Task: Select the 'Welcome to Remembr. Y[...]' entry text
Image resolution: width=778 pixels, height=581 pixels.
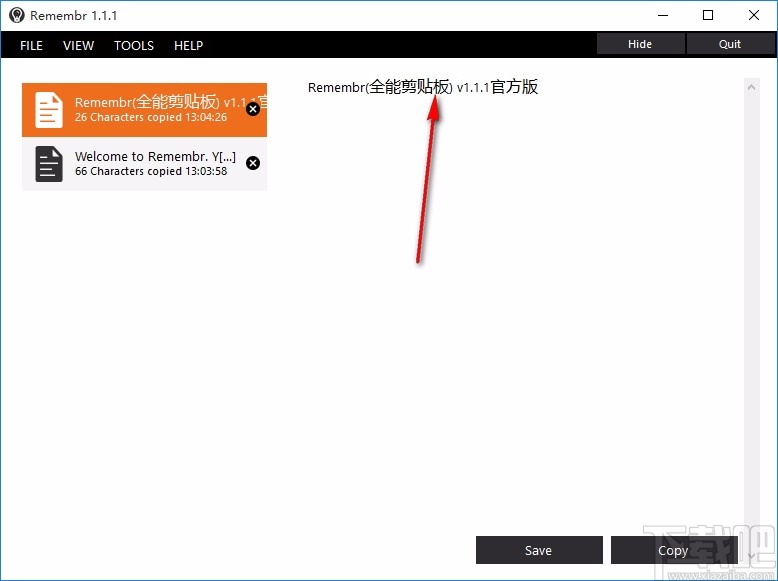Action: (x=155, y=157)
